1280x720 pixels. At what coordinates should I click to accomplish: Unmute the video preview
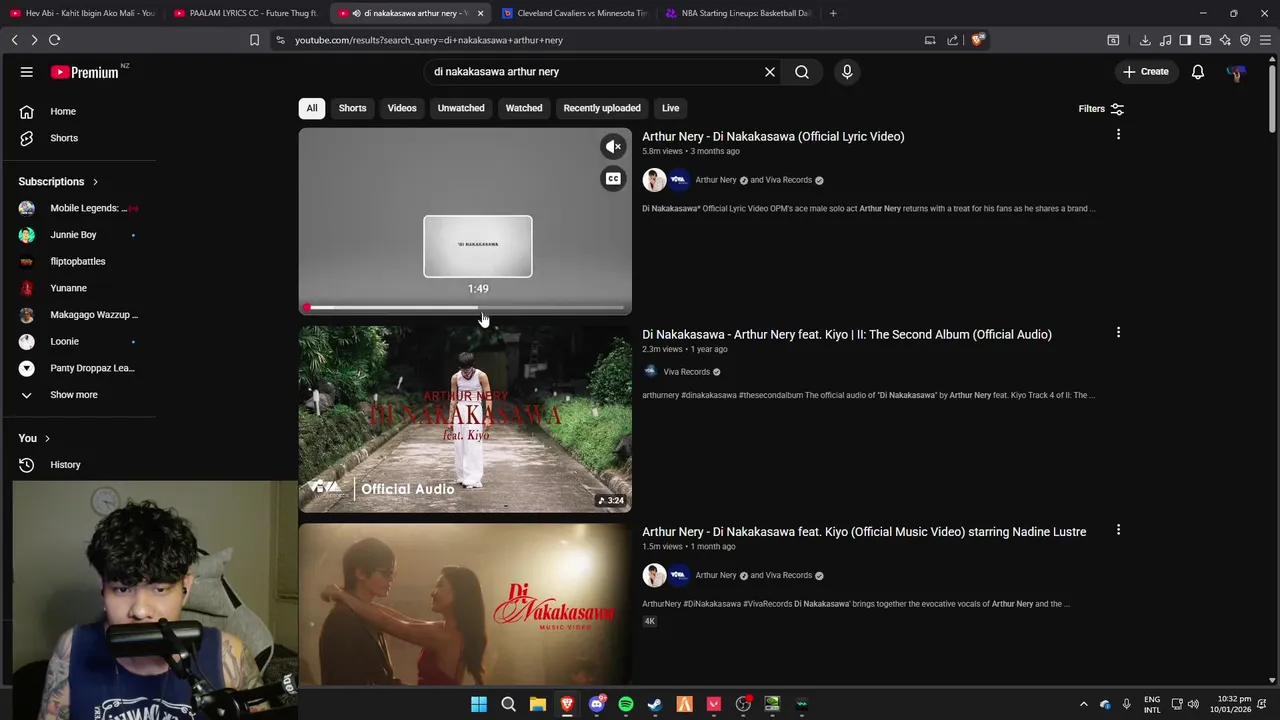613,147
